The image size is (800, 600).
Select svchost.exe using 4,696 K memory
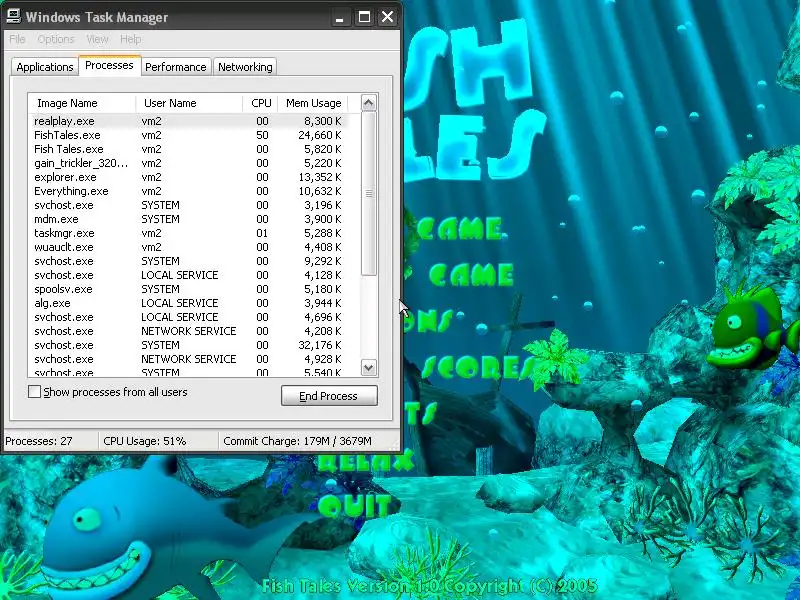point(188,317)
